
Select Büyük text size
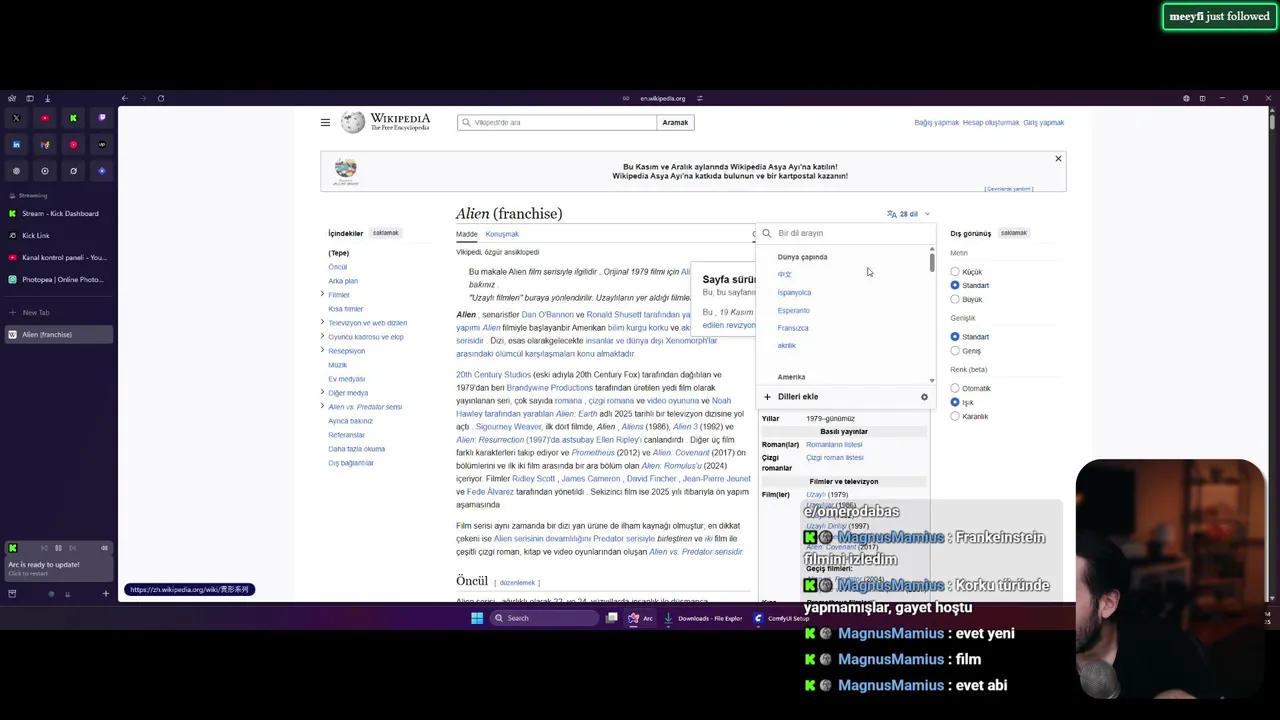pos(955,299)
